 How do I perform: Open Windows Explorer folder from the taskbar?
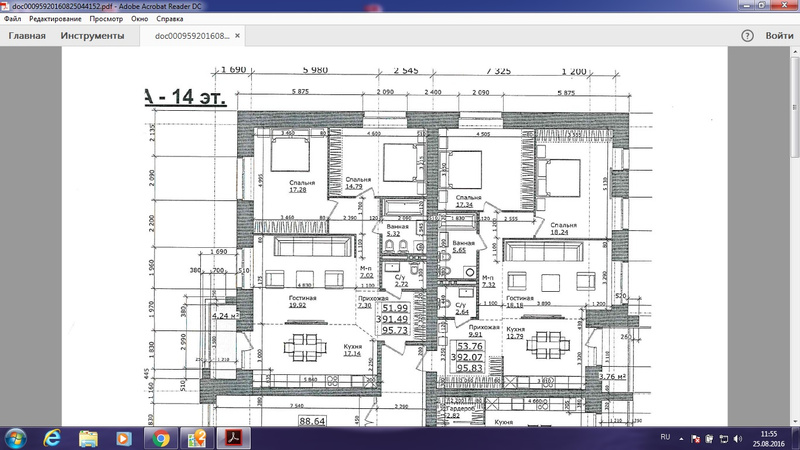coord(88,439)
